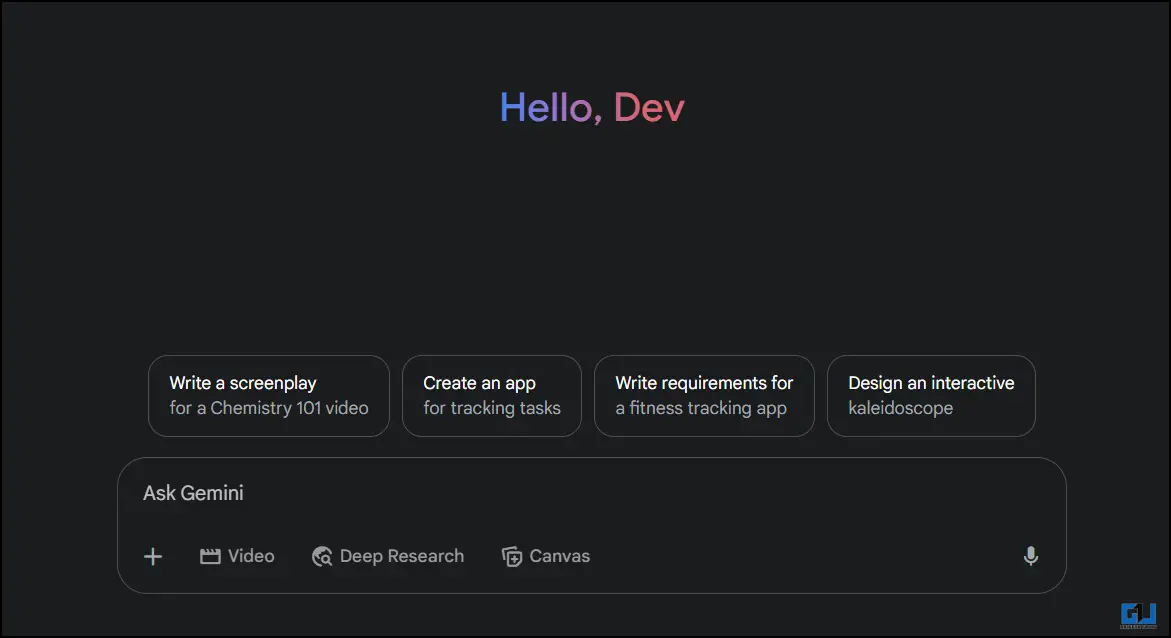Screen dimensions: 1171x638
Task: Click the microphone voice input icon
Action: pyautogui.click(x=1031, y=556)
